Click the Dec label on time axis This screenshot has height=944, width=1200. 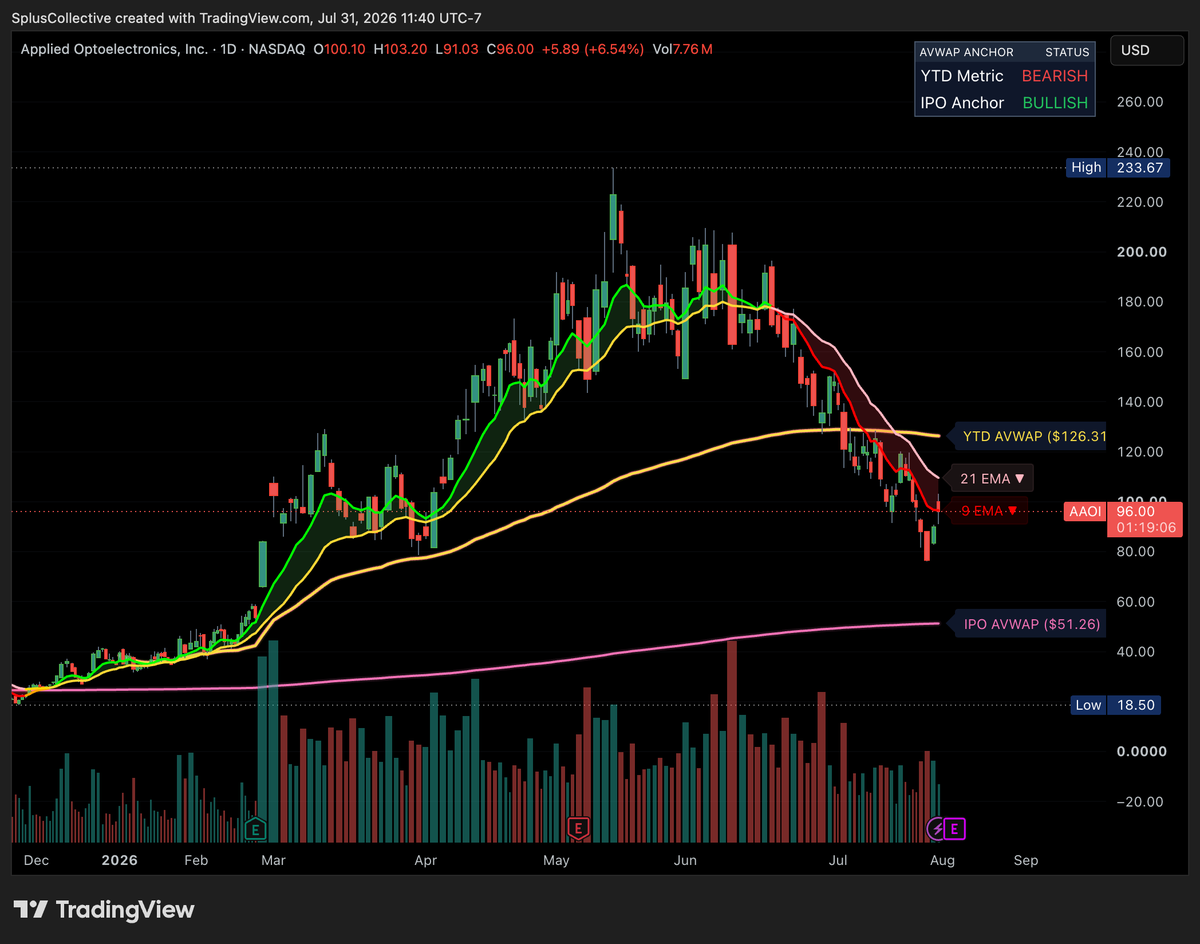pyautogui.click(x=35, y=860)
